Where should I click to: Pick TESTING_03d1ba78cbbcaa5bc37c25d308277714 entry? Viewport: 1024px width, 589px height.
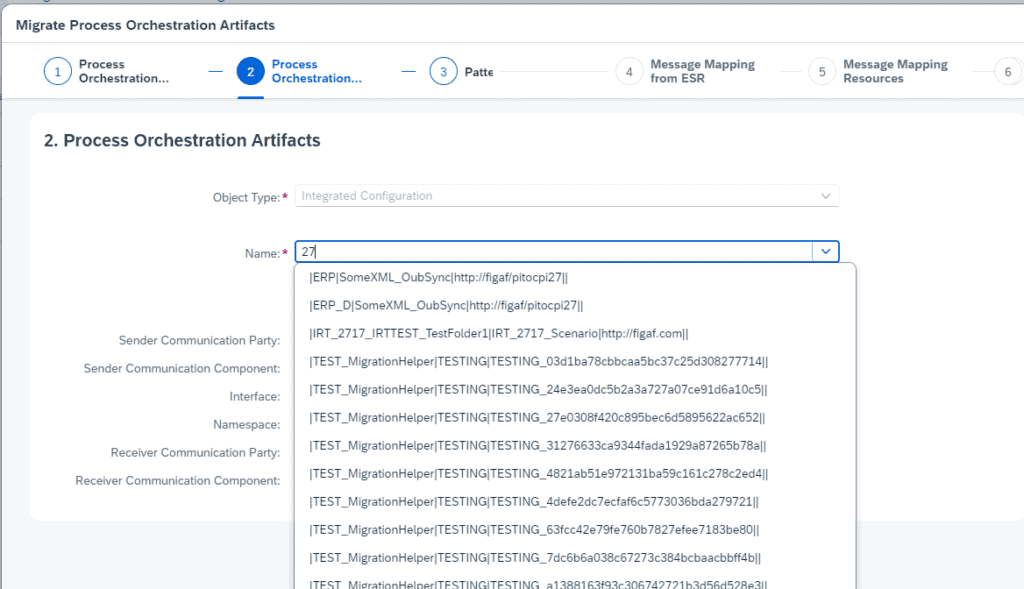575,361
